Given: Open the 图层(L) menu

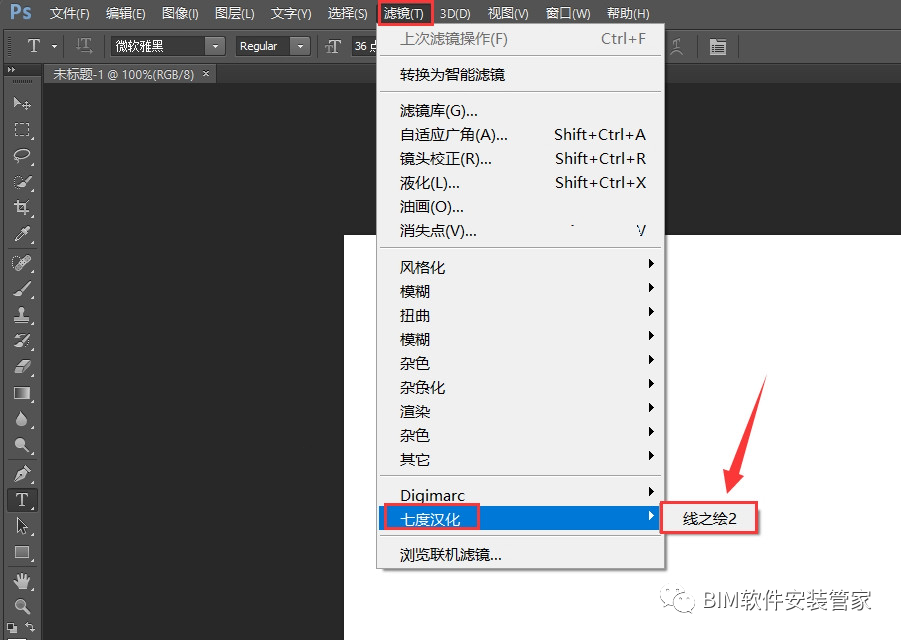Looking at the screenshot, I should tap(234, 13).
